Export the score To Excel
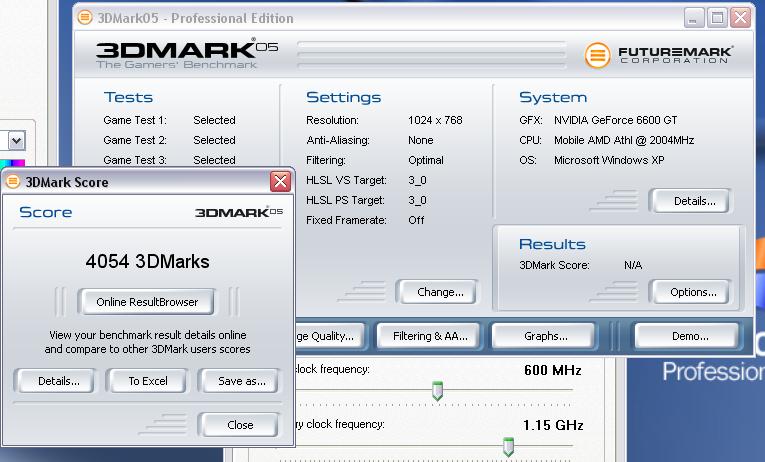The width and height of the screenshot is (765, 462). coord(147,381)
